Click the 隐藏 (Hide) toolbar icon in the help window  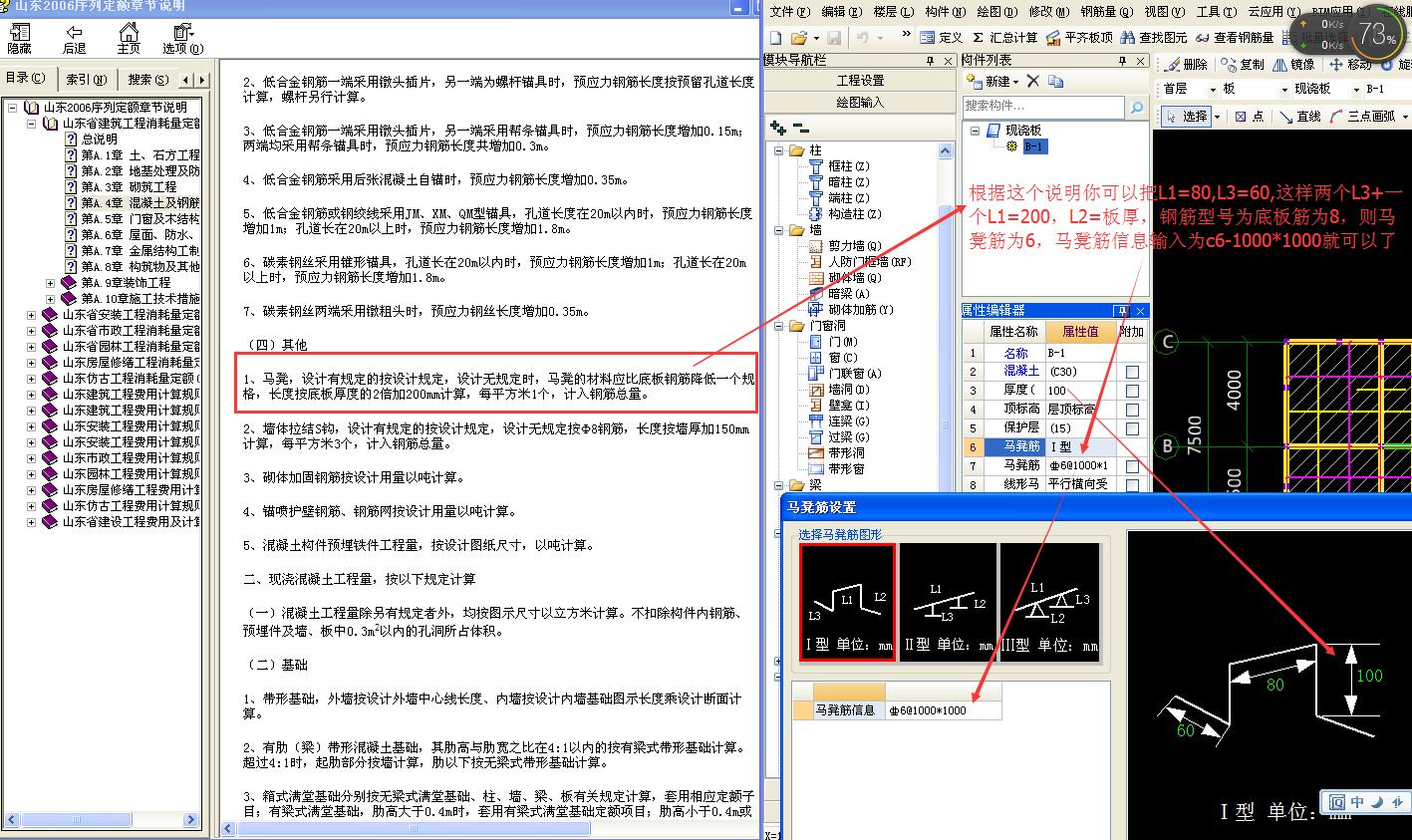(x=19, y=39)
